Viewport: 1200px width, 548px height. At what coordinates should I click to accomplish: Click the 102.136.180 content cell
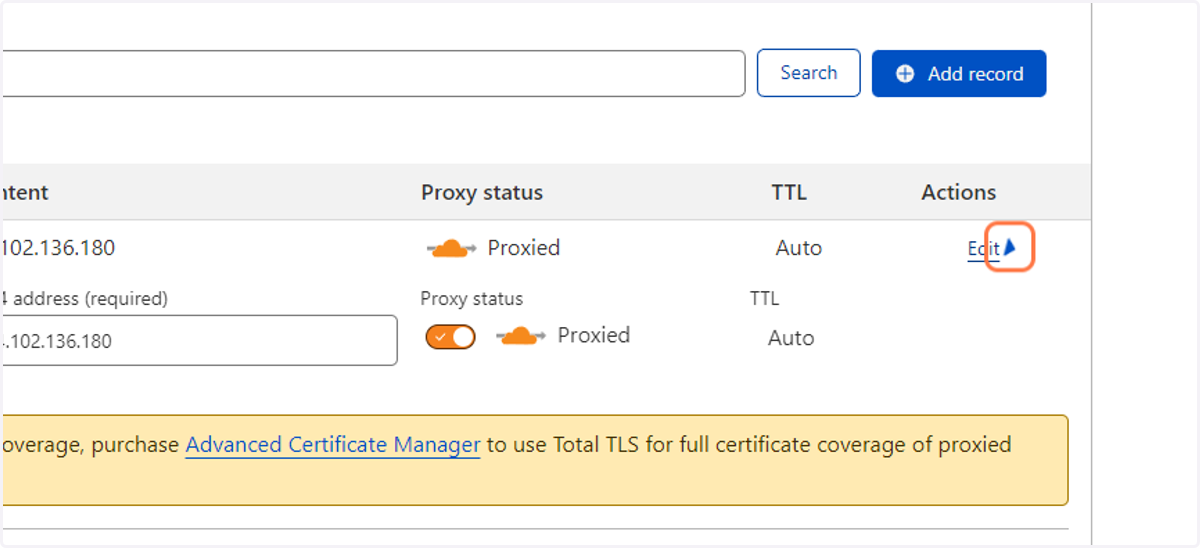tap(58, 248)
